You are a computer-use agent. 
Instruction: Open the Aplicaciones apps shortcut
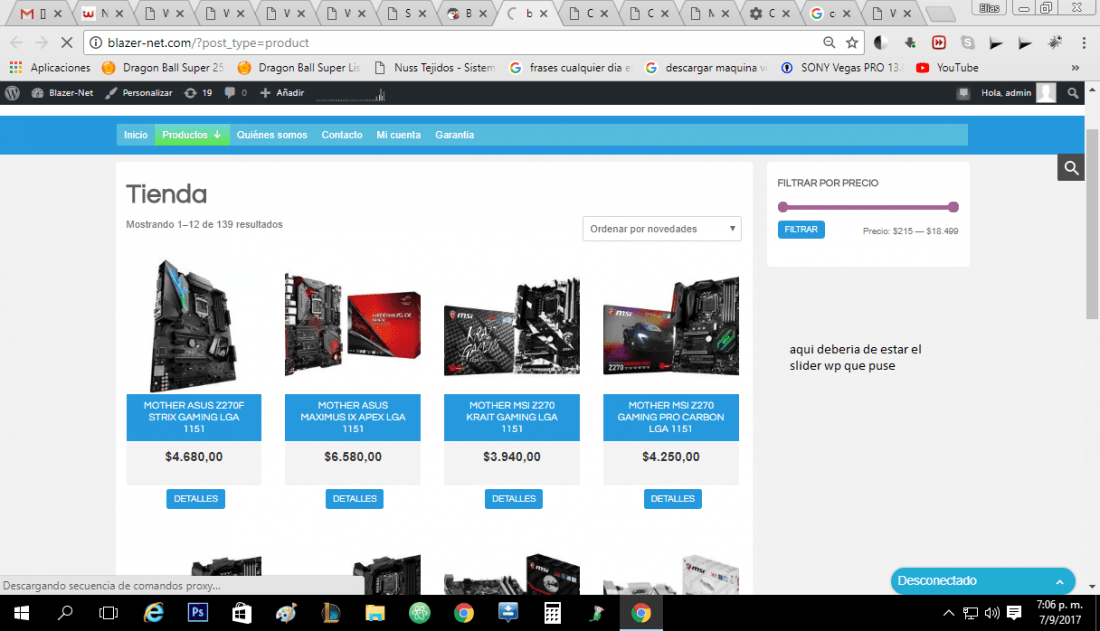(x=50, y=67)
